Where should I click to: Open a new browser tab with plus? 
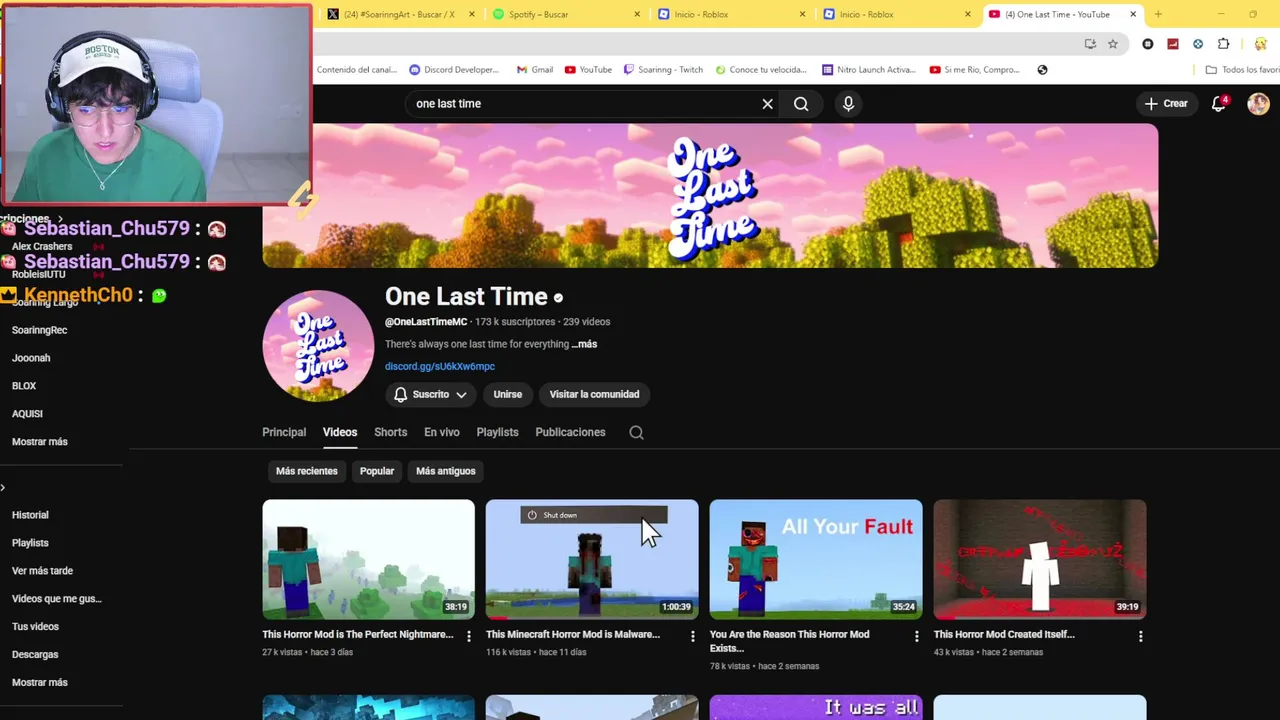tap(1158, 14)
